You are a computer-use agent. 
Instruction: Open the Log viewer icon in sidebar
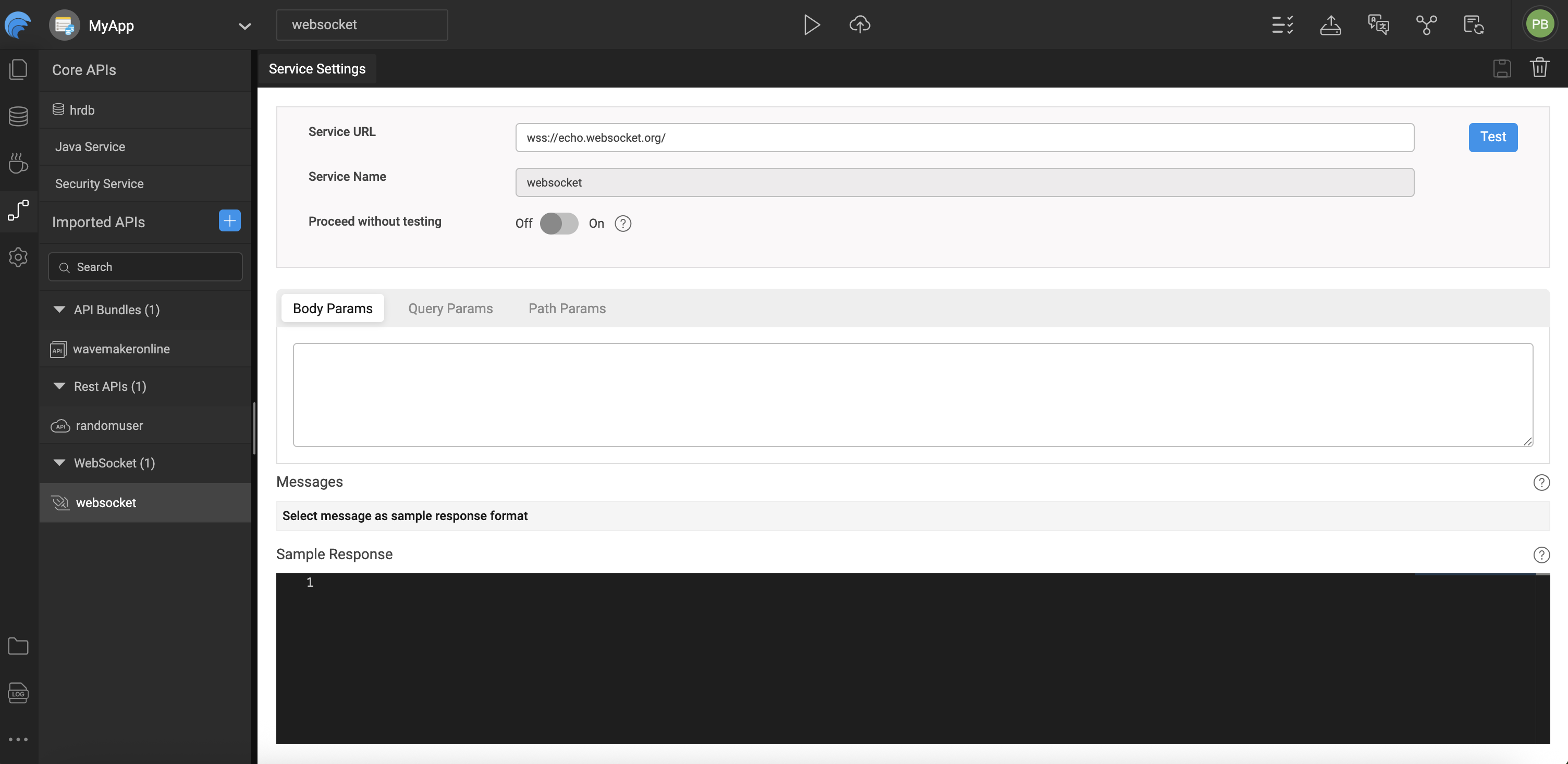click(x=18, y=692)
